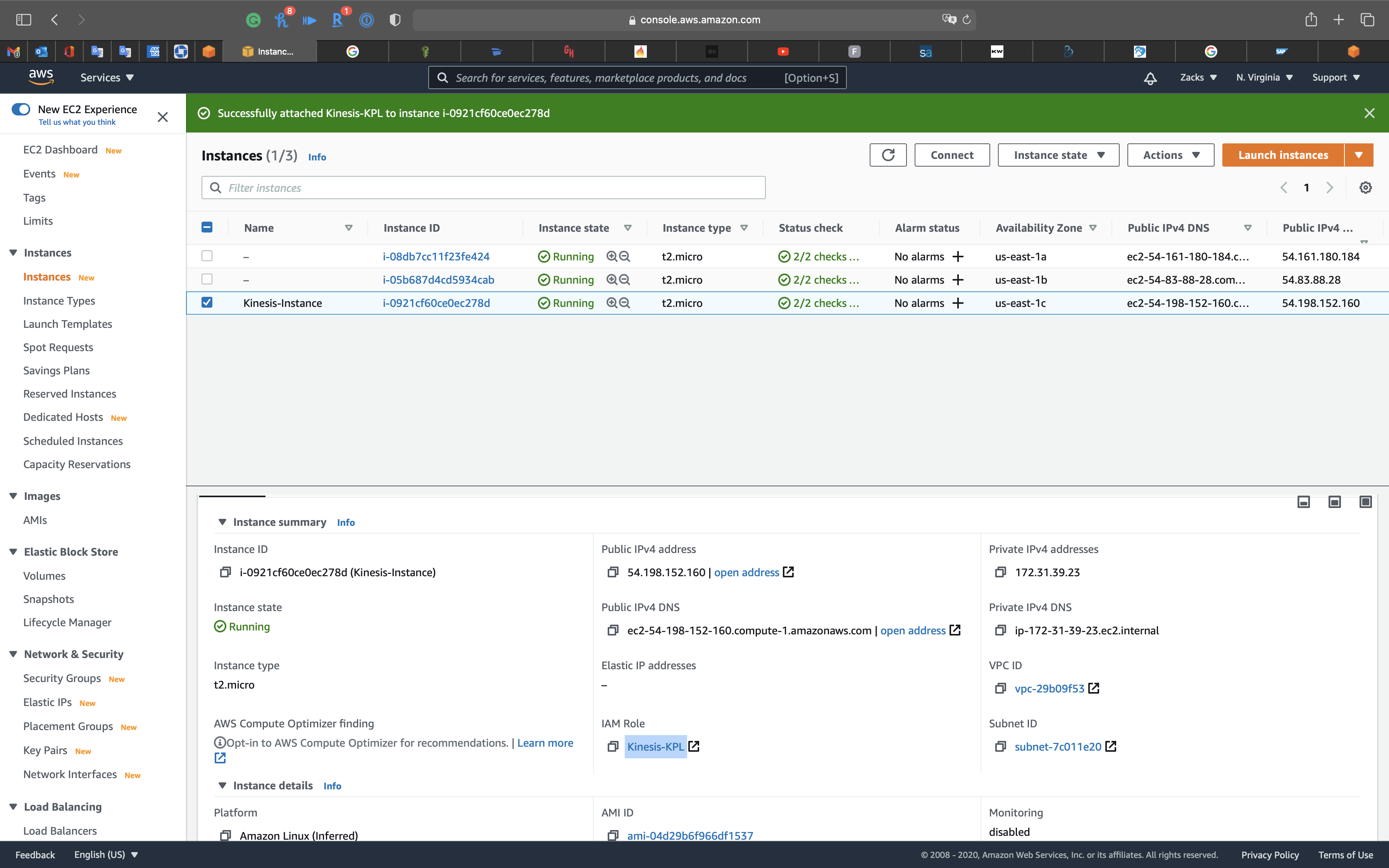Copy the Public IPv4 address value

coord(612,572)
